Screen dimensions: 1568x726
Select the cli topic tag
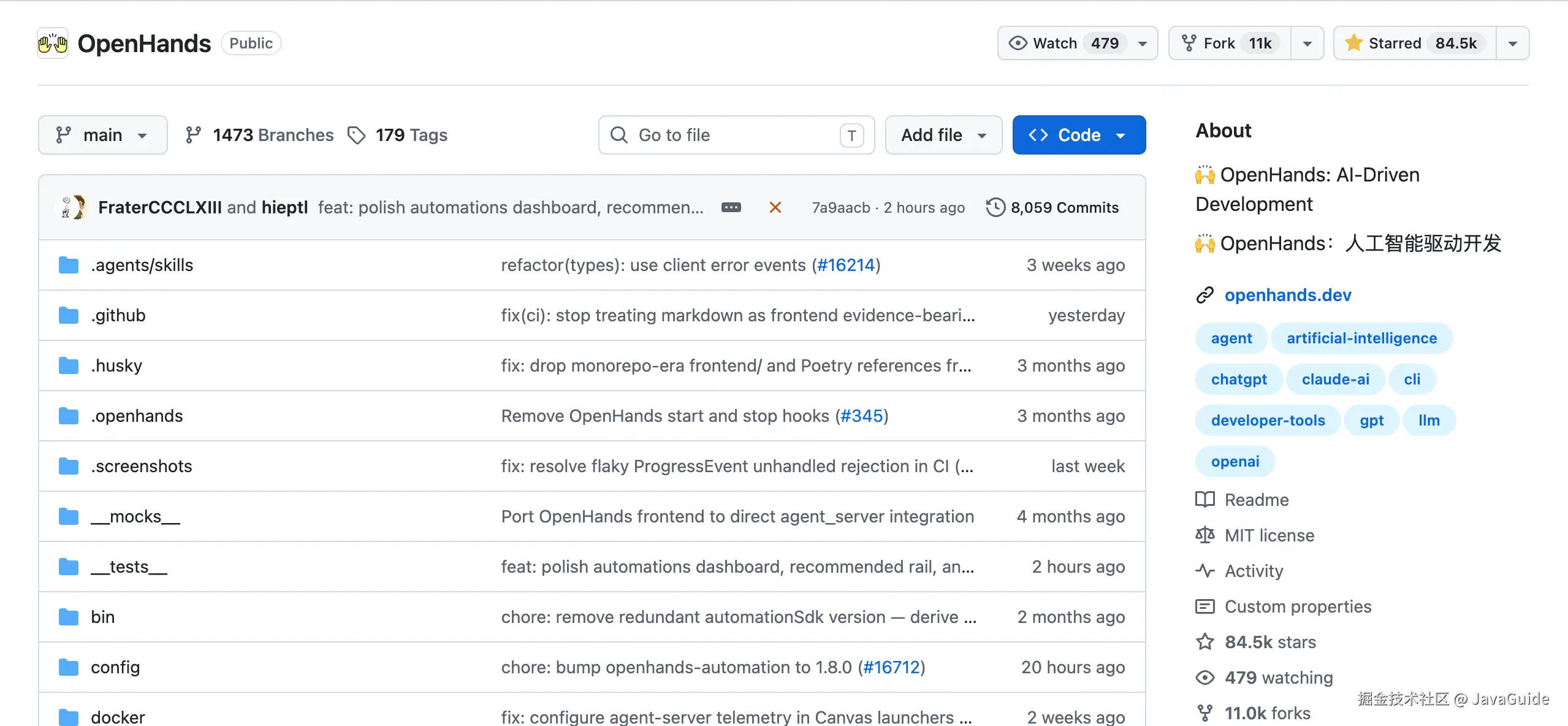pyautogui.click(x=1412, y=380)
